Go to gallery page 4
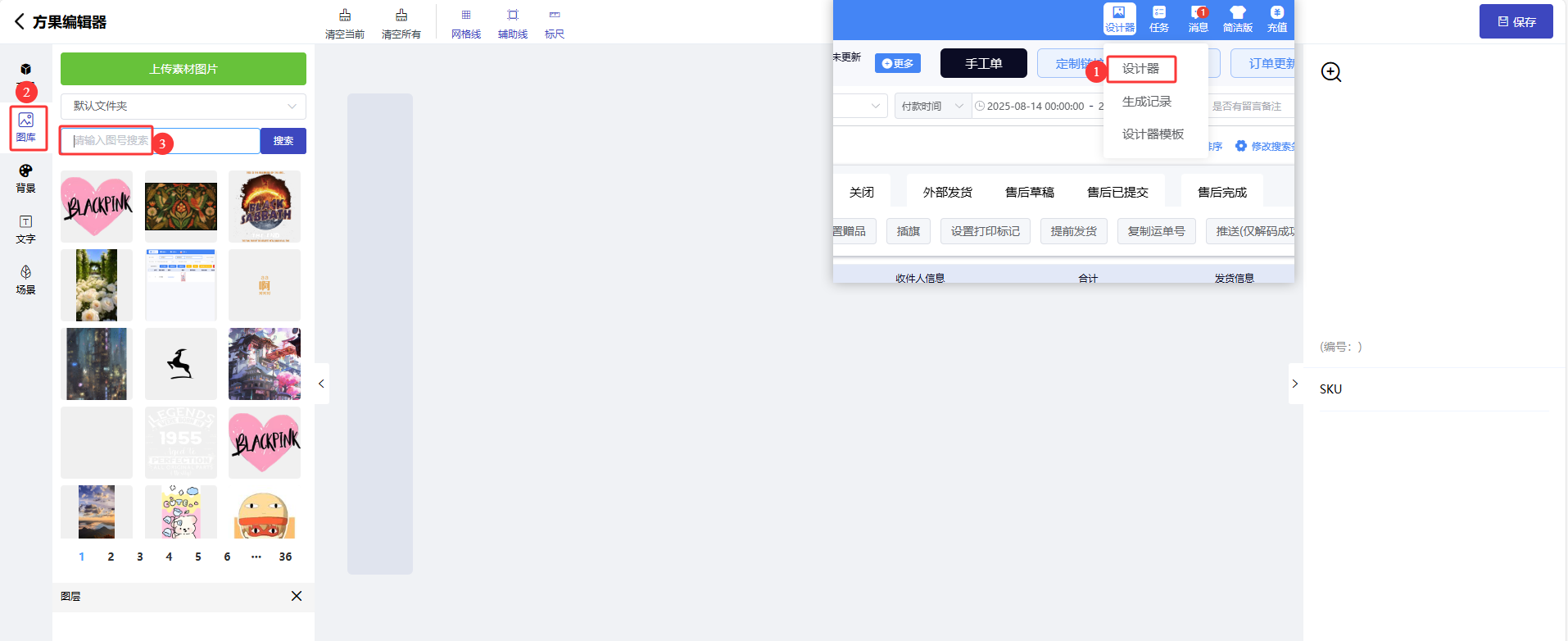The height and width of the screenshot is (641, 1568). point(169,557)
